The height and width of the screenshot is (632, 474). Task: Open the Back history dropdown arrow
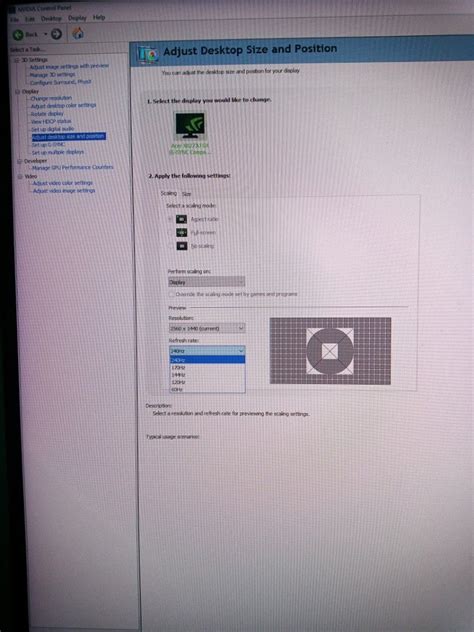click(46, 34)
